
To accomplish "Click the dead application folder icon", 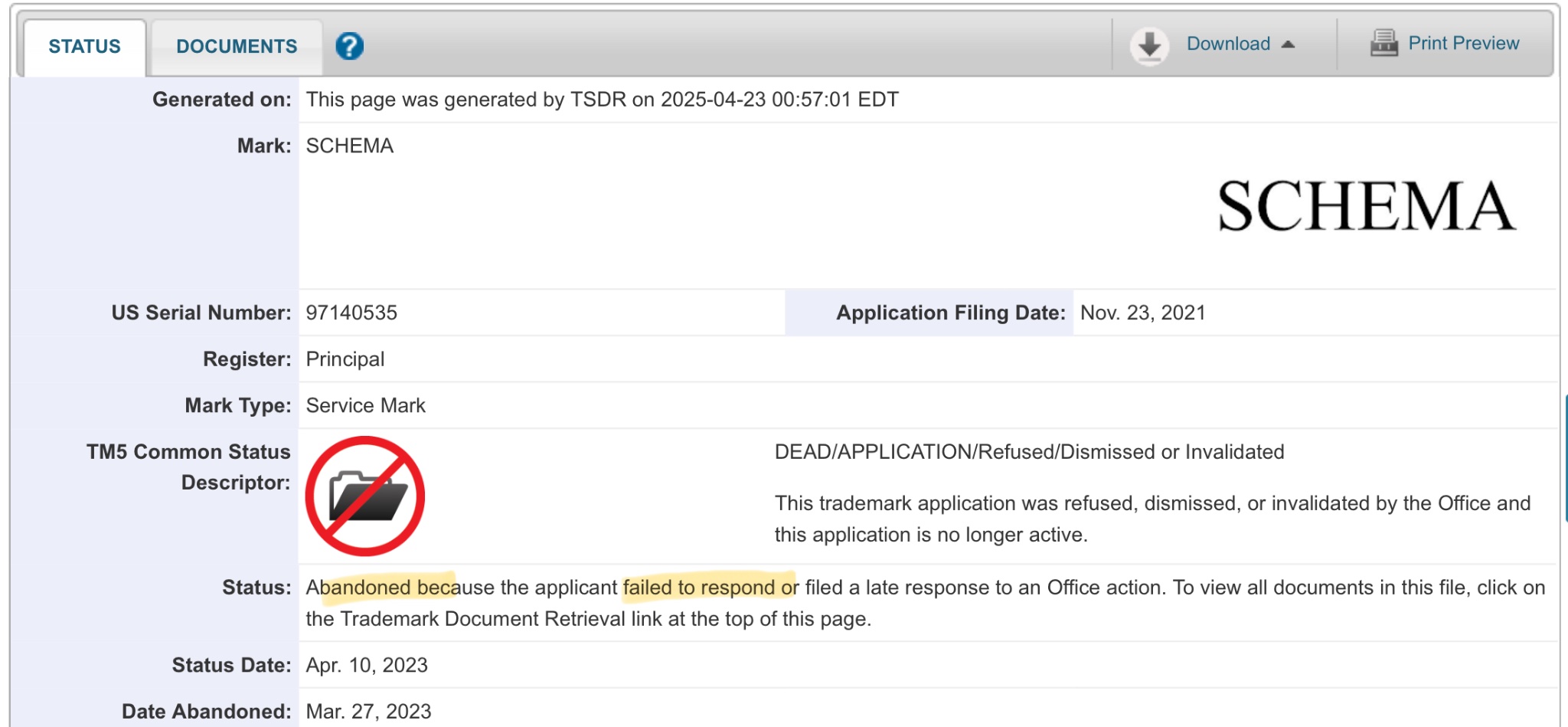I will [365, 496].
